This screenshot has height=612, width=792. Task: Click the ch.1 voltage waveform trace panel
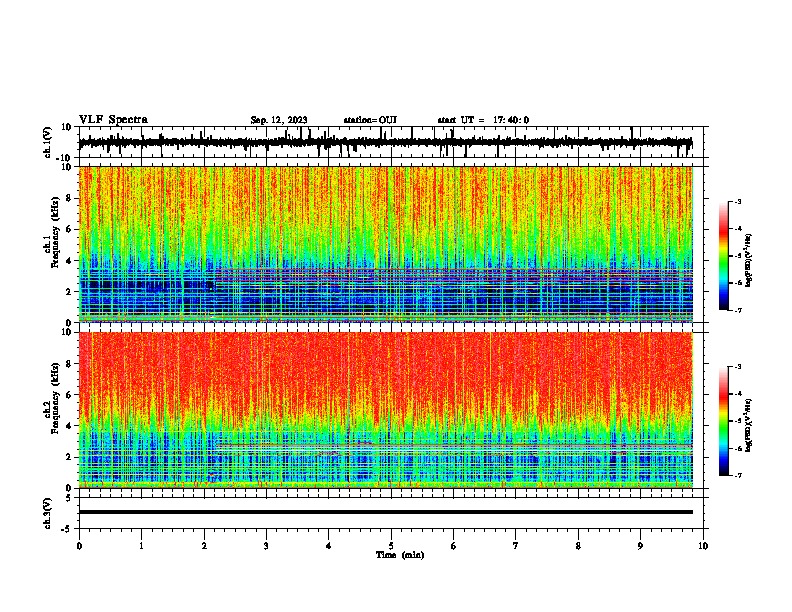(391, 142)
